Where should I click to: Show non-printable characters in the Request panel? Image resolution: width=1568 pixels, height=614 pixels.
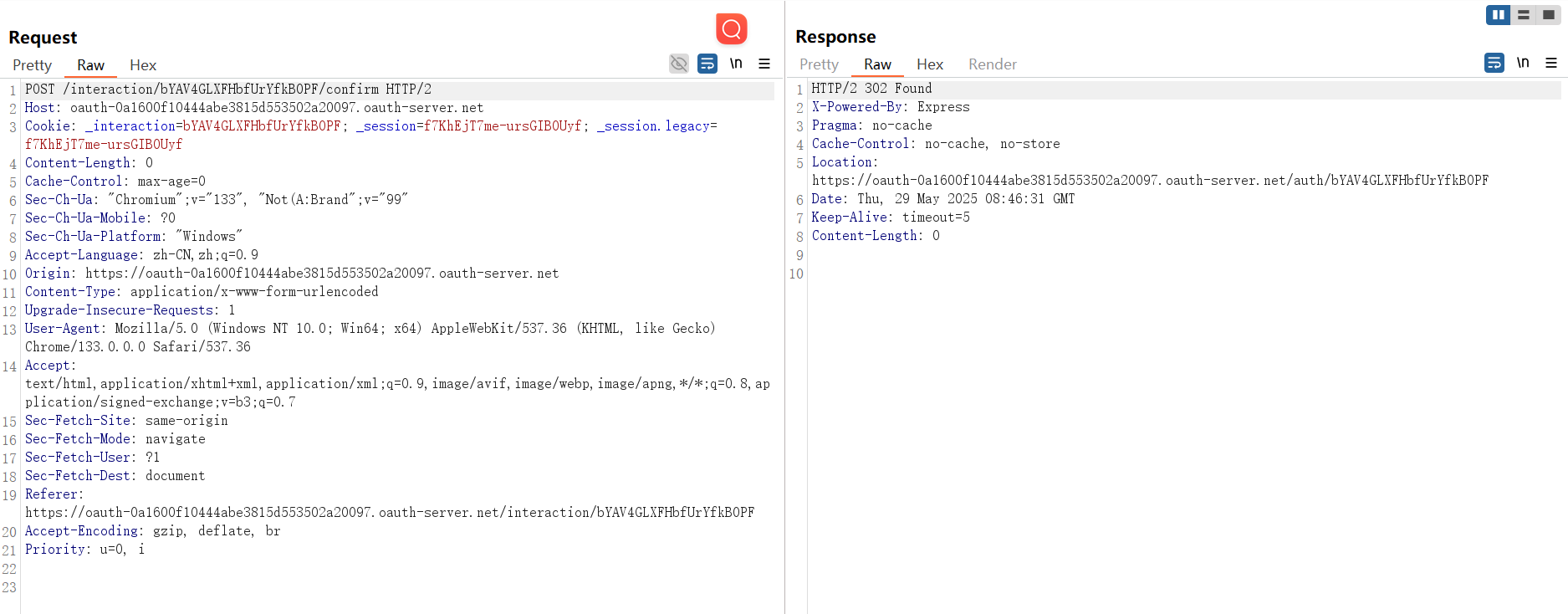click(x=736, y=64)
